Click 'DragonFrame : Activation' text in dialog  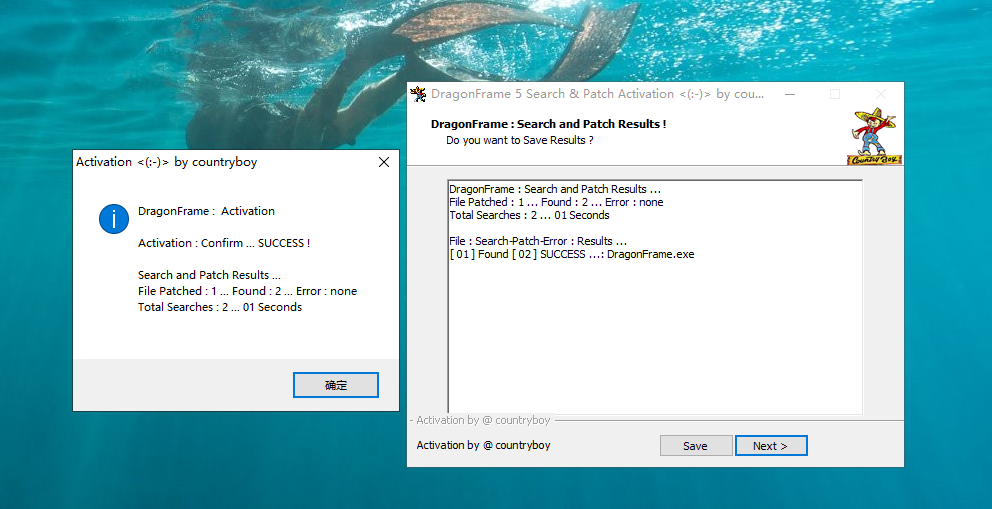[206, 211]
